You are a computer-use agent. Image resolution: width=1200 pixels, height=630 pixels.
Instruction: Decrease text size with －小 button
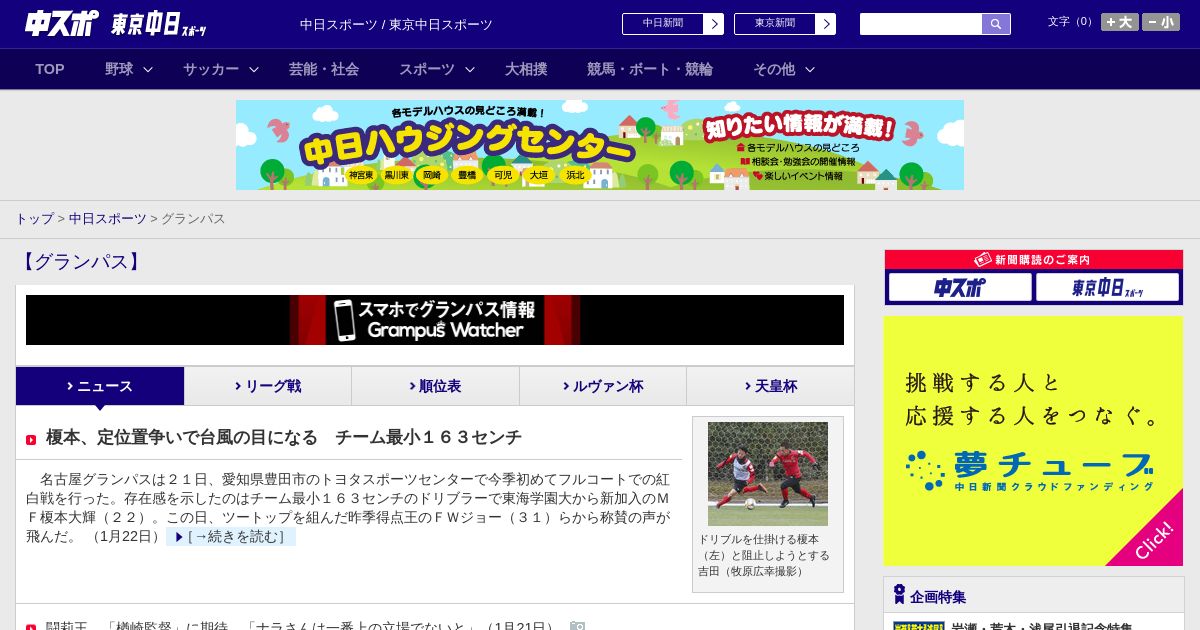pos(1161,22)
